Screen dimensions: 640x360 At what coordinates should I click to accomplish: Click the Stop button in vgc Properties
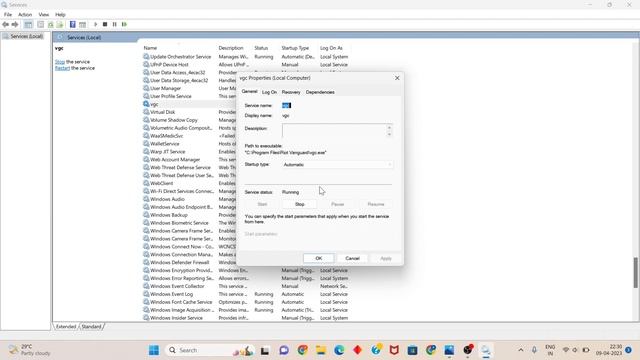pyautogui.click(x=300, y=204)
